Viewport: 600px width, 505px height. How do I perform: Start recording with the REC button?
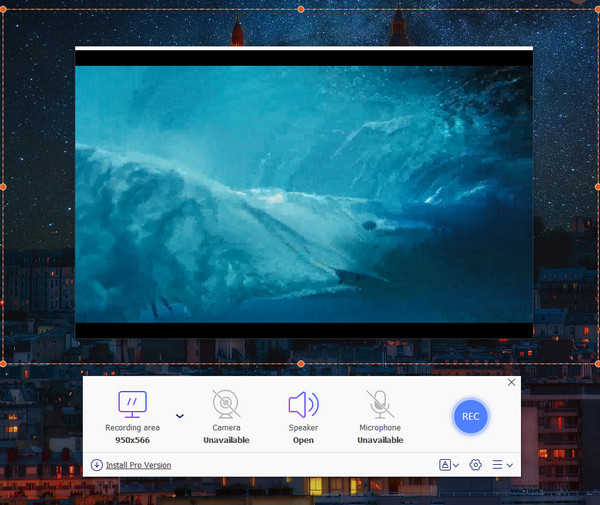pos(470,416)
